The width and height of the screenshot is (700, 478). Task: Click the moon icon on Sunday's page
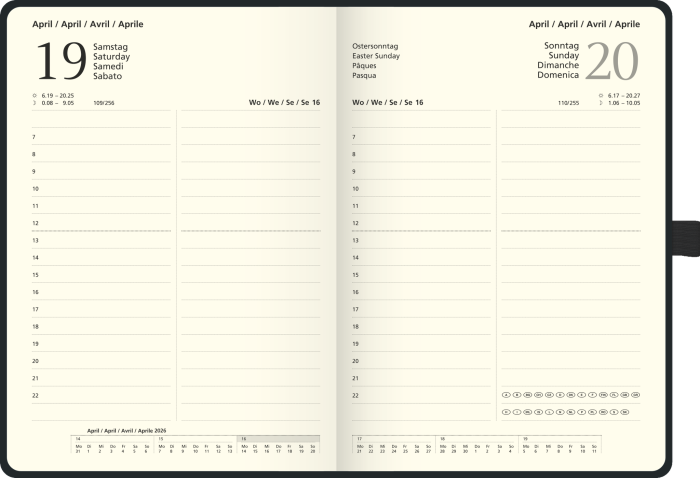pyautogui.click(x=601, y=102)
